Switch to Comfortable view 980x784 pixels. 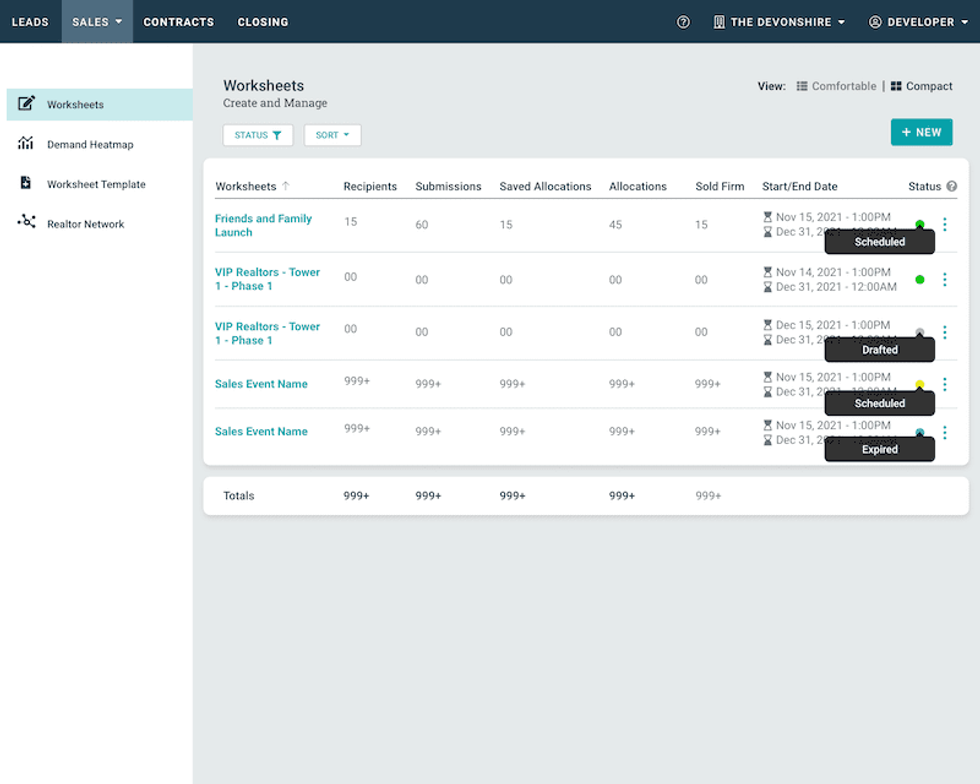[836, 86]
